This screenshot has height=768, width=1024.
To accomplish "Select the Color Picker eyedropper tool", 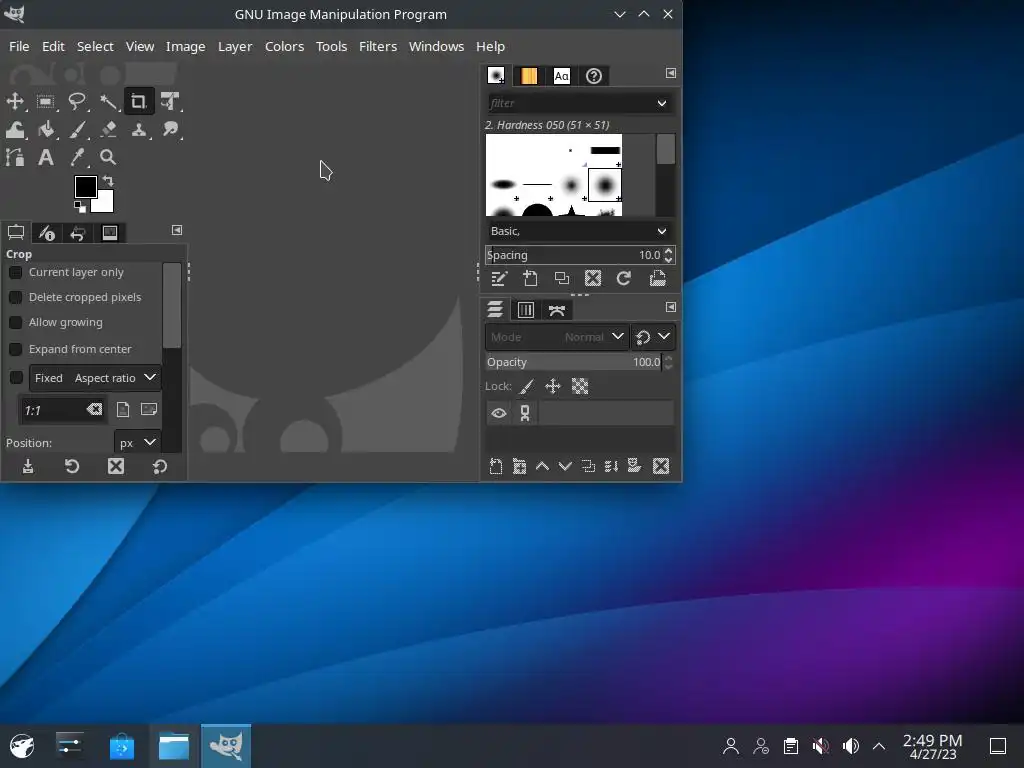I will click(77, 157).
